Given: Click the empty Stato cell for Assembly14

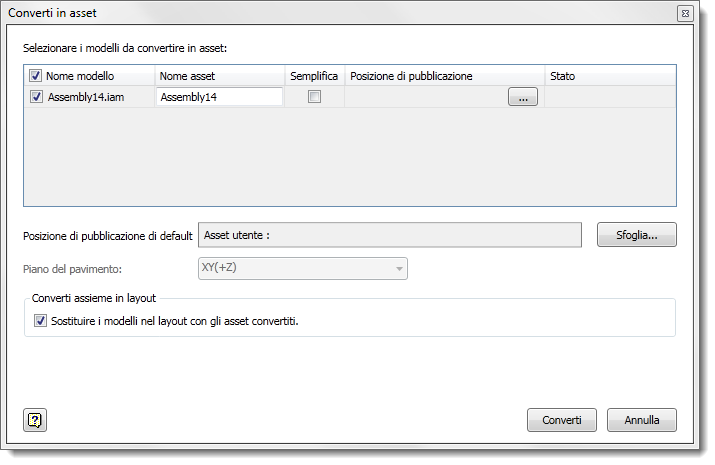Looking at the screenshot, I should (610, 97).
